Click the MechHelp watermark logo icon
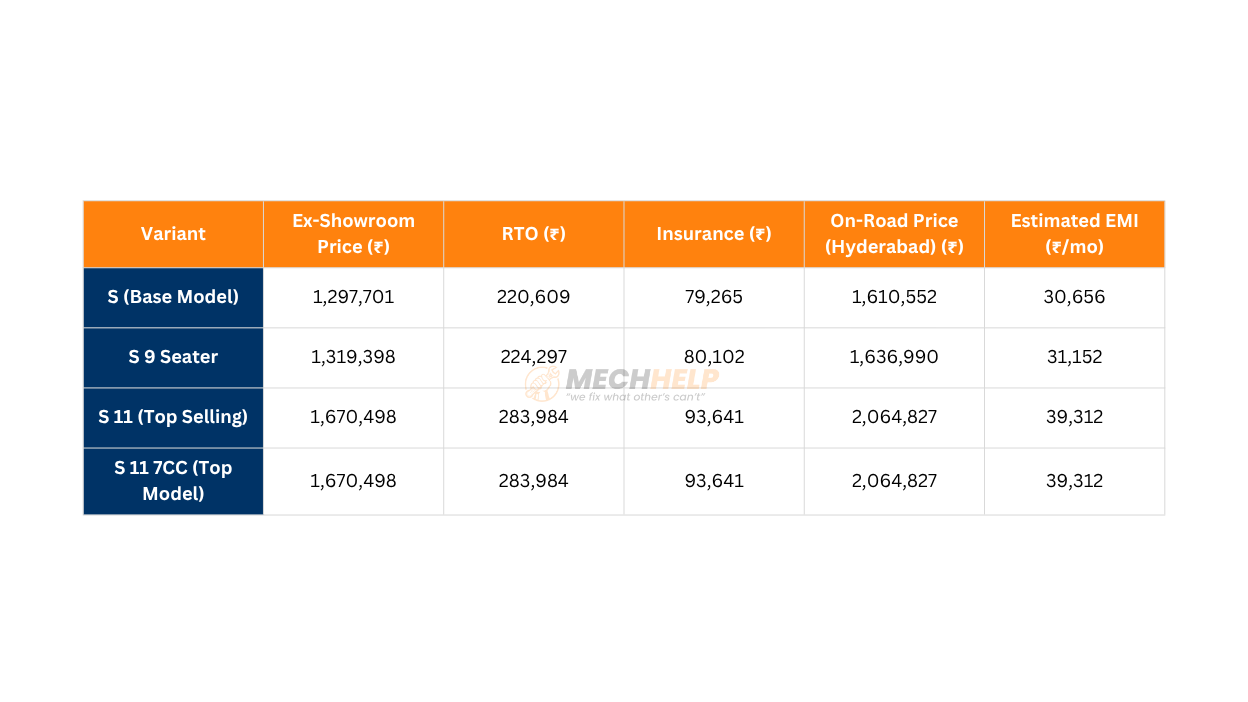The height and width of the screenshot is (702, 1248). pyautogui.click(x=543, y=384)
